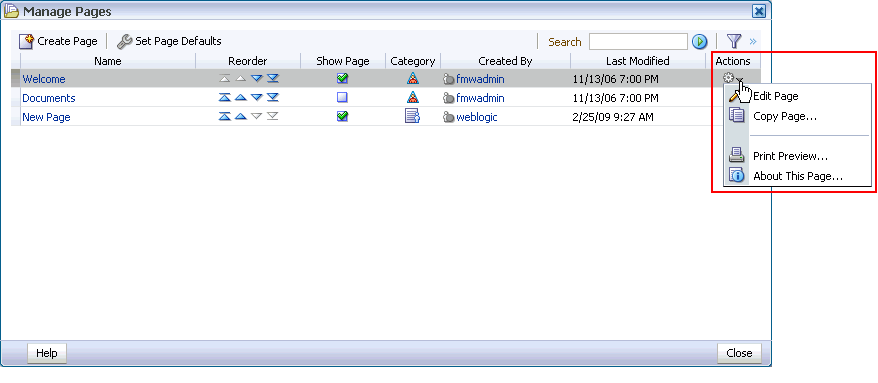Screen dimensions: 878x383
Task: Uncheck Show Page for Welcome
Action: tap(343, 79)
